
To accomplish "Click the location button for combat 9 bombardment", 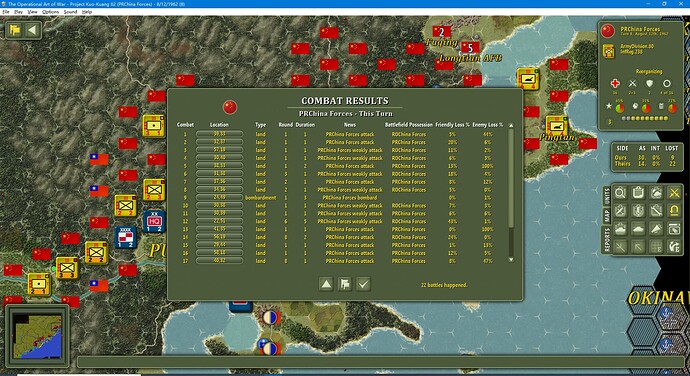I will coord(219,198).
